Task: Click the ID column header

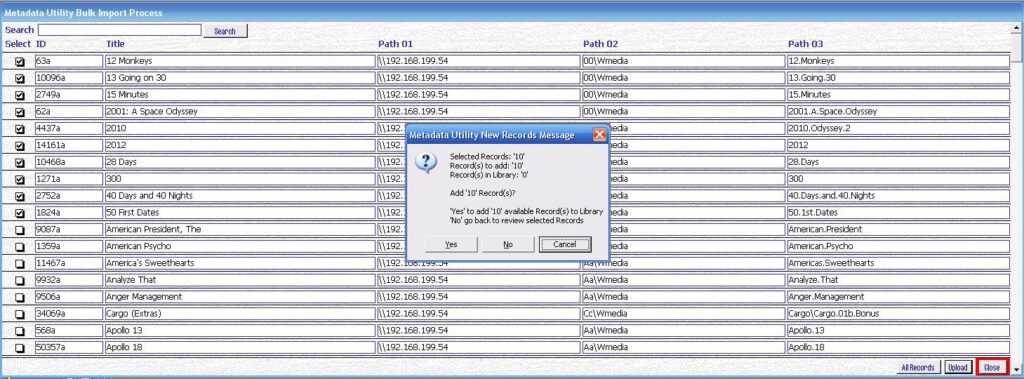Action: click(40, 44)
